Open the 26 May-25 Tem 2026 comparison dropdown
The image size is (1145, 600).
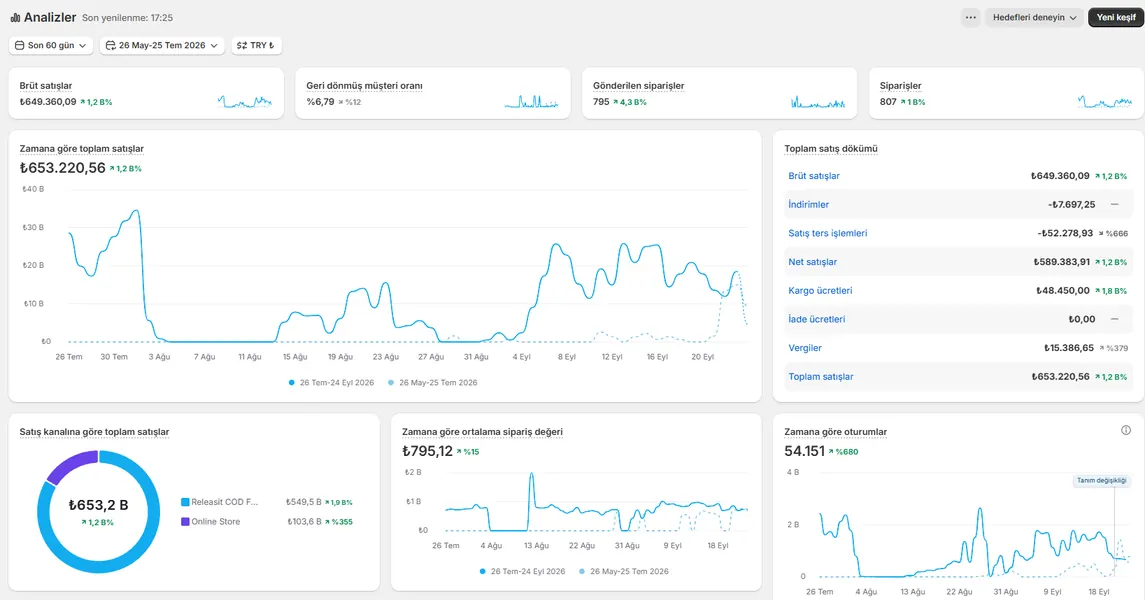click(162, 45)
